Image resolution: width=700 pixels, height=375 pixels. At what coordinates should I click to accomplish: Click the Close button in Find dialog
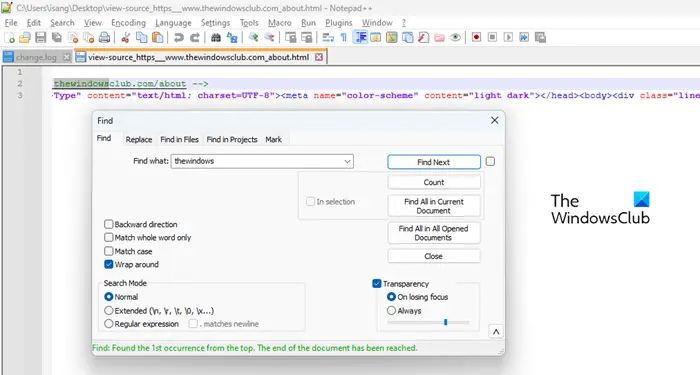click(x=434, y=256)
